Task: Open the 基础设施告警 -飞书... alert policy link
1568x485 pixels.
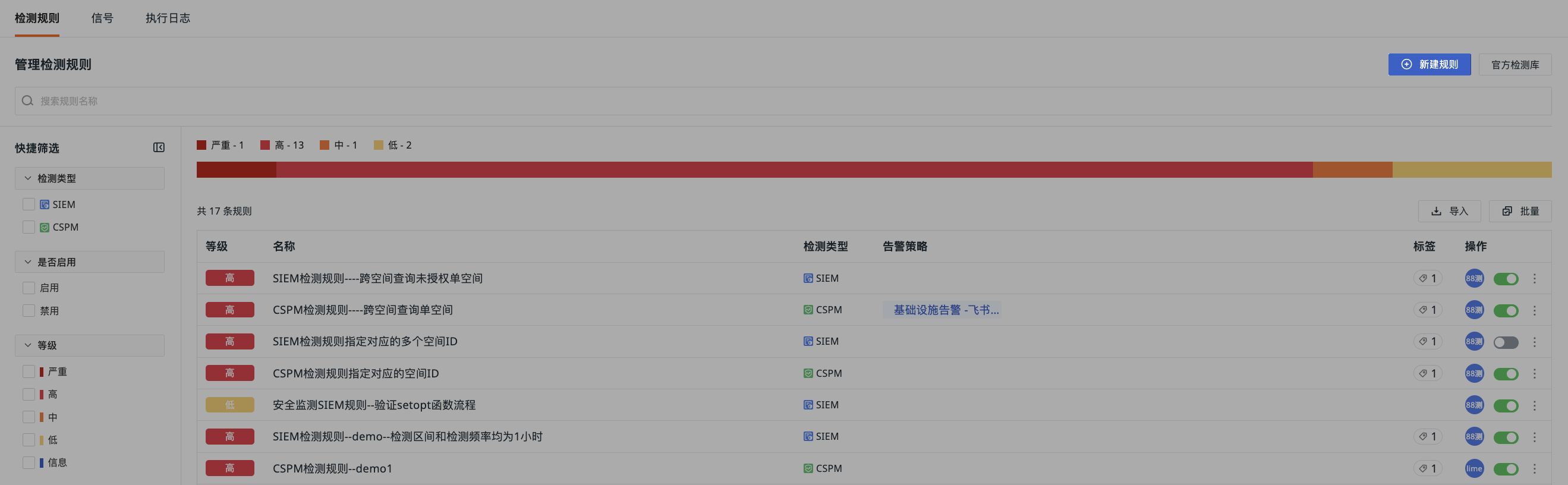Action: (x=945, y=310)
